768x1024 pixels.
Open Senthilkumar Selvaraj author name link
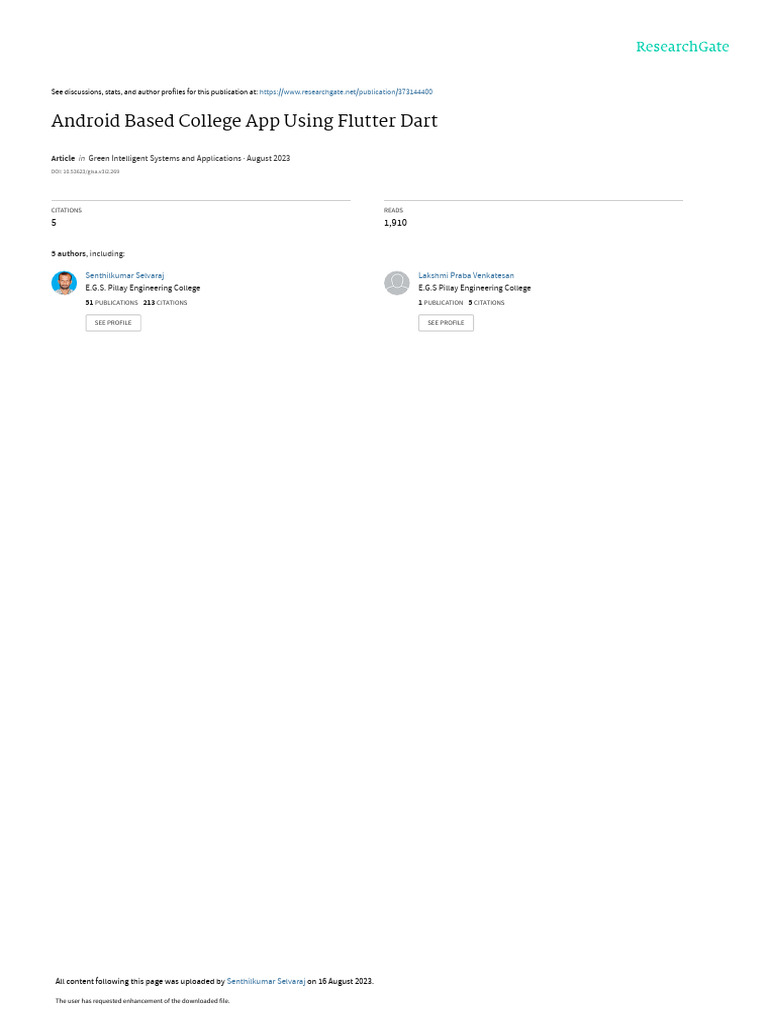click(125, 276)
